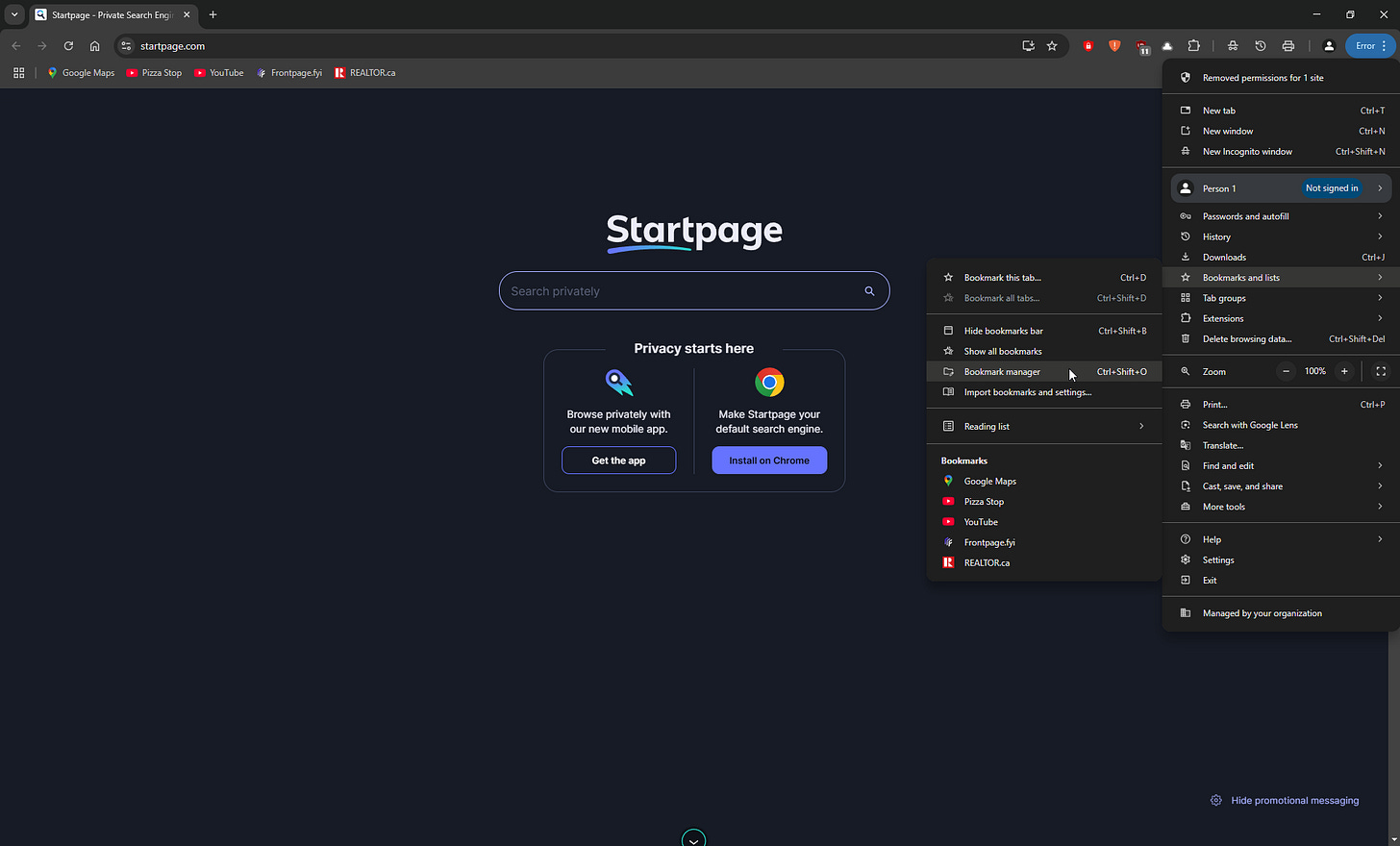Open the orange warning shield extension

[x=1114, y=45]
